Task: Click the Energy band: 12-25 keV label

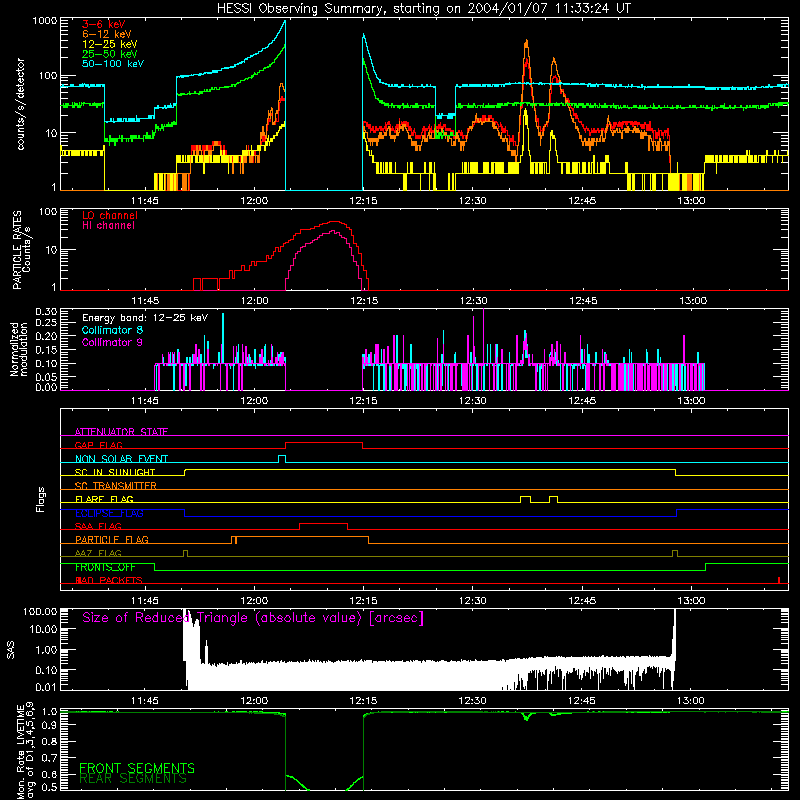Action: point(145,318)
